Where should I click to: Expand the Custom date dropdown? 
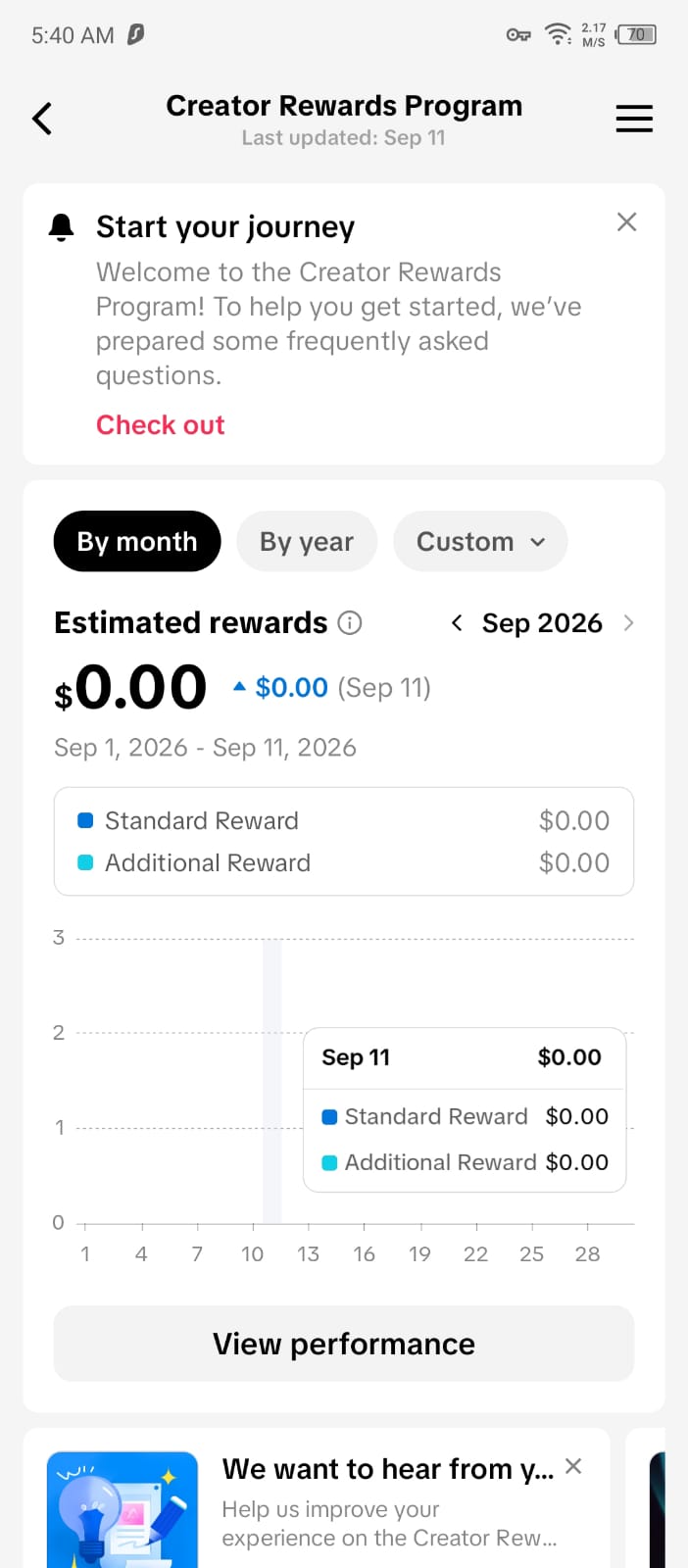(x=480, y=541)
